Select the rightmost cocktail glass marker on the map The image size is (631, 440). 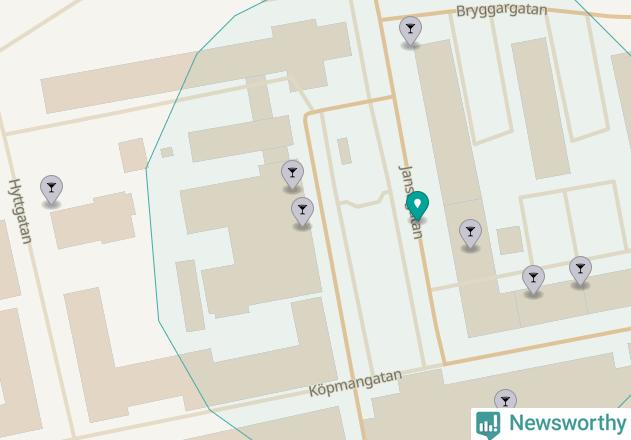580,271
